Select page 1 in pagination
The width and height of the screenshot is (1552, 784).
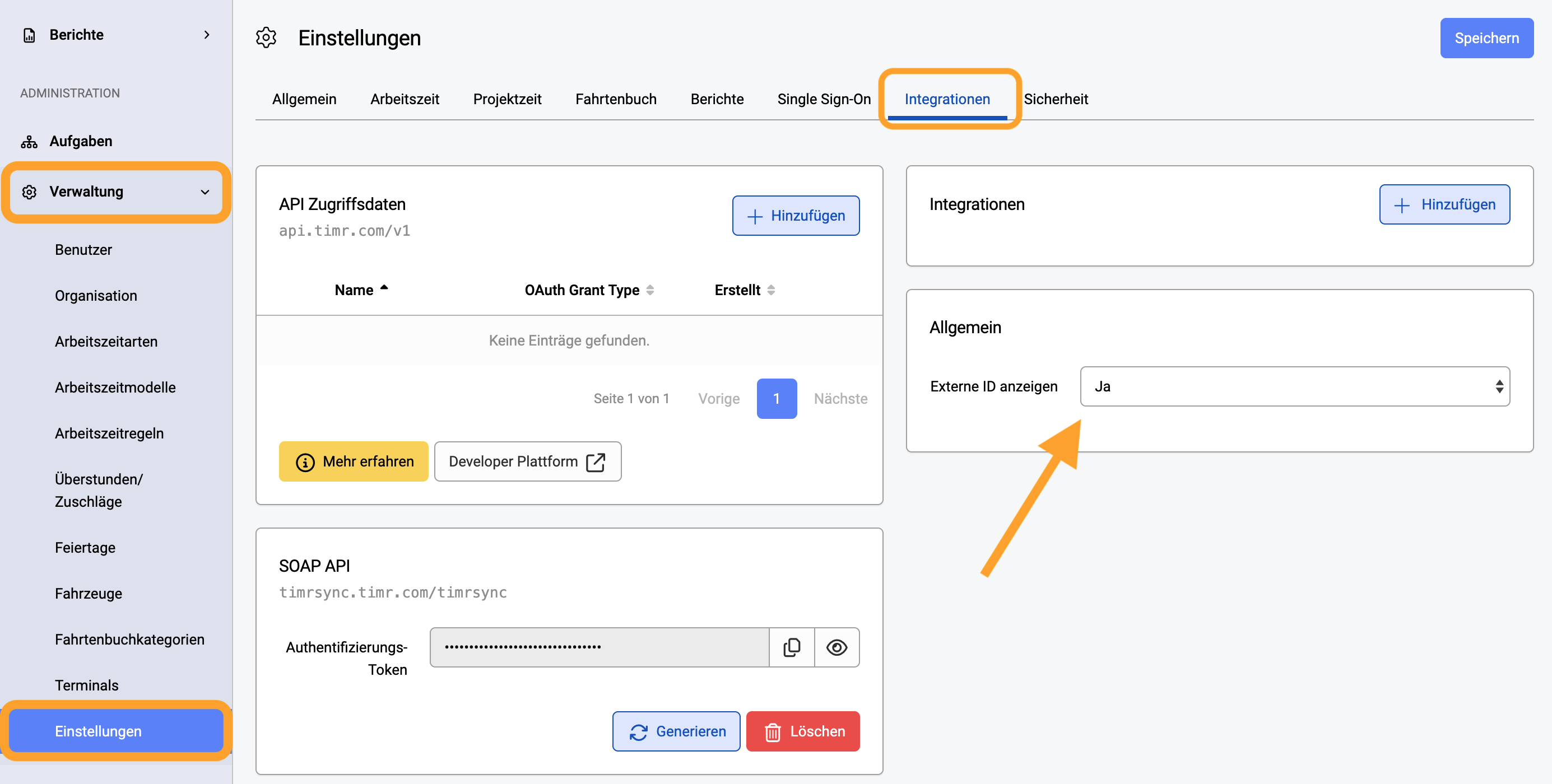tap(777, 399)
